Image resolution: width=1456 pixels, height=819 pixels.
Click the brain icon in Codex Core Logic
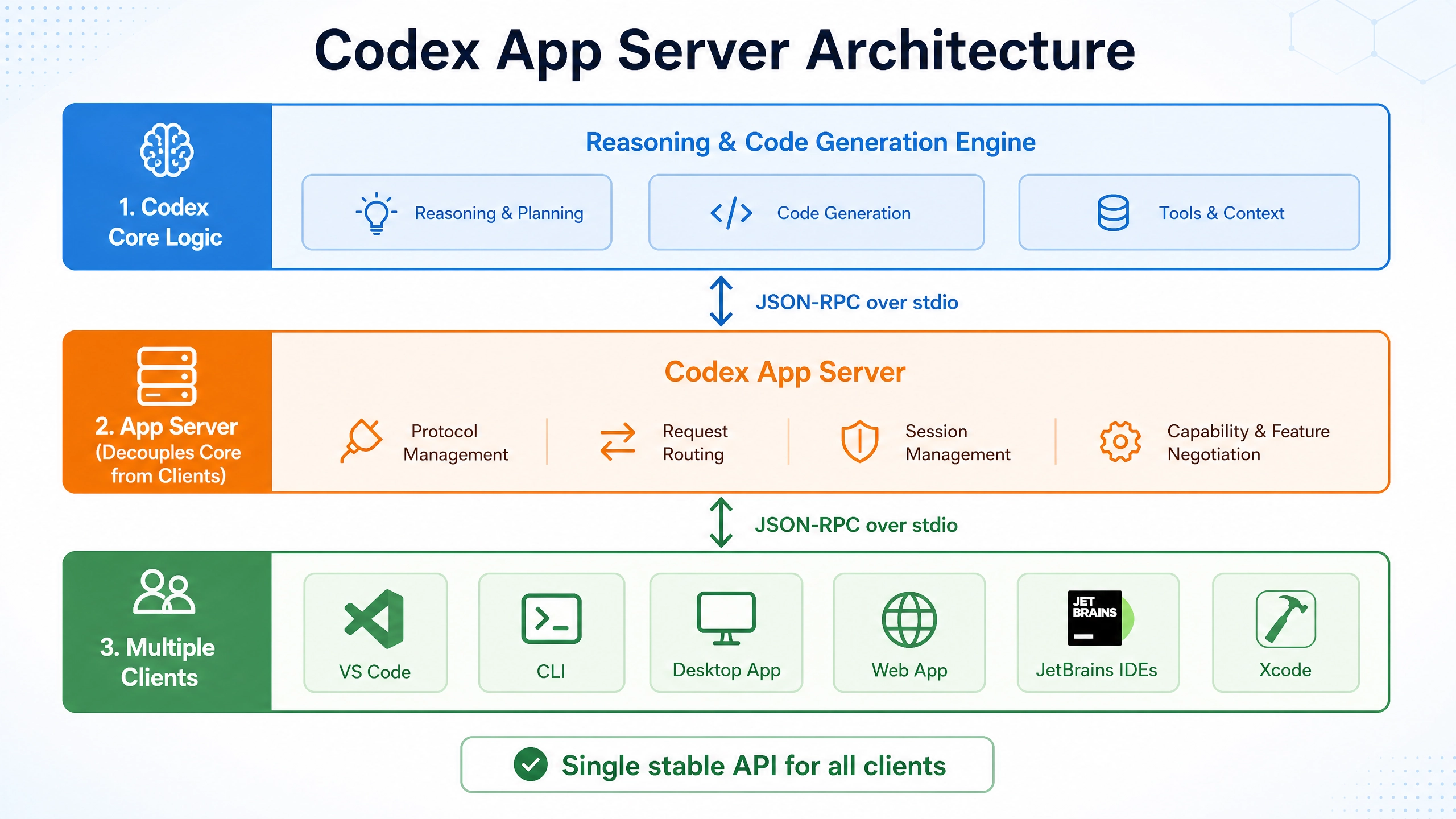167,150
